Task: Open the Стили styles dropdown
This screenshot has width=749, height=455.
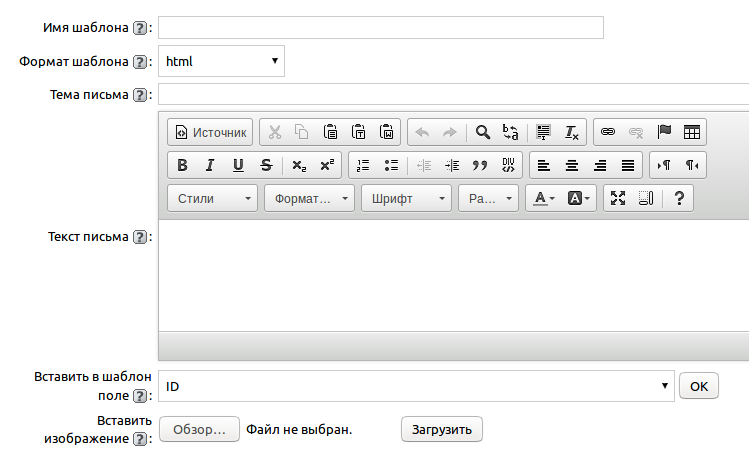Action: coord(212,198)
